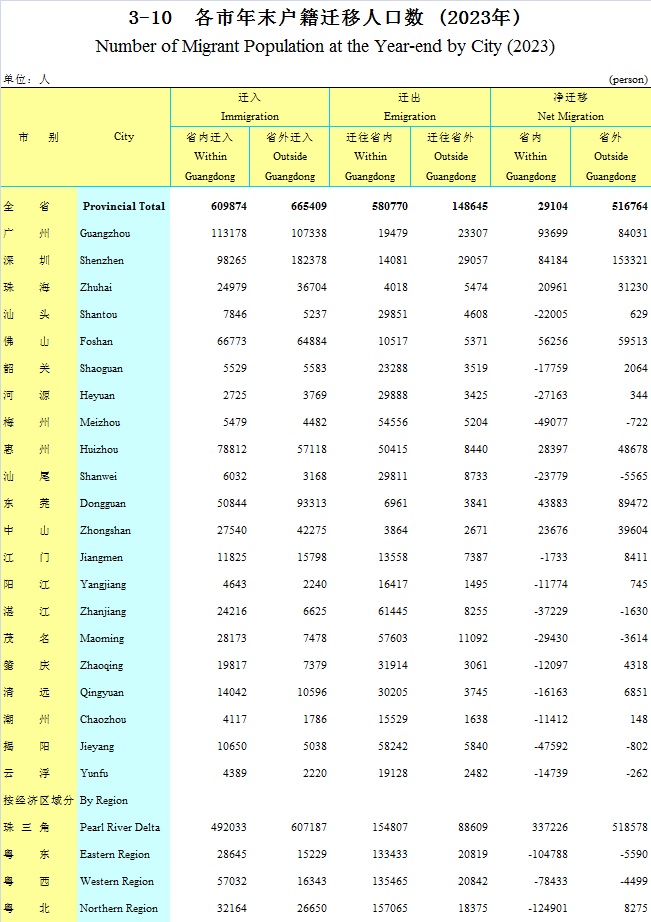Select Jieyang's value 58242
The width and height of the screenshot is (651, 922).
click(393, 747)
